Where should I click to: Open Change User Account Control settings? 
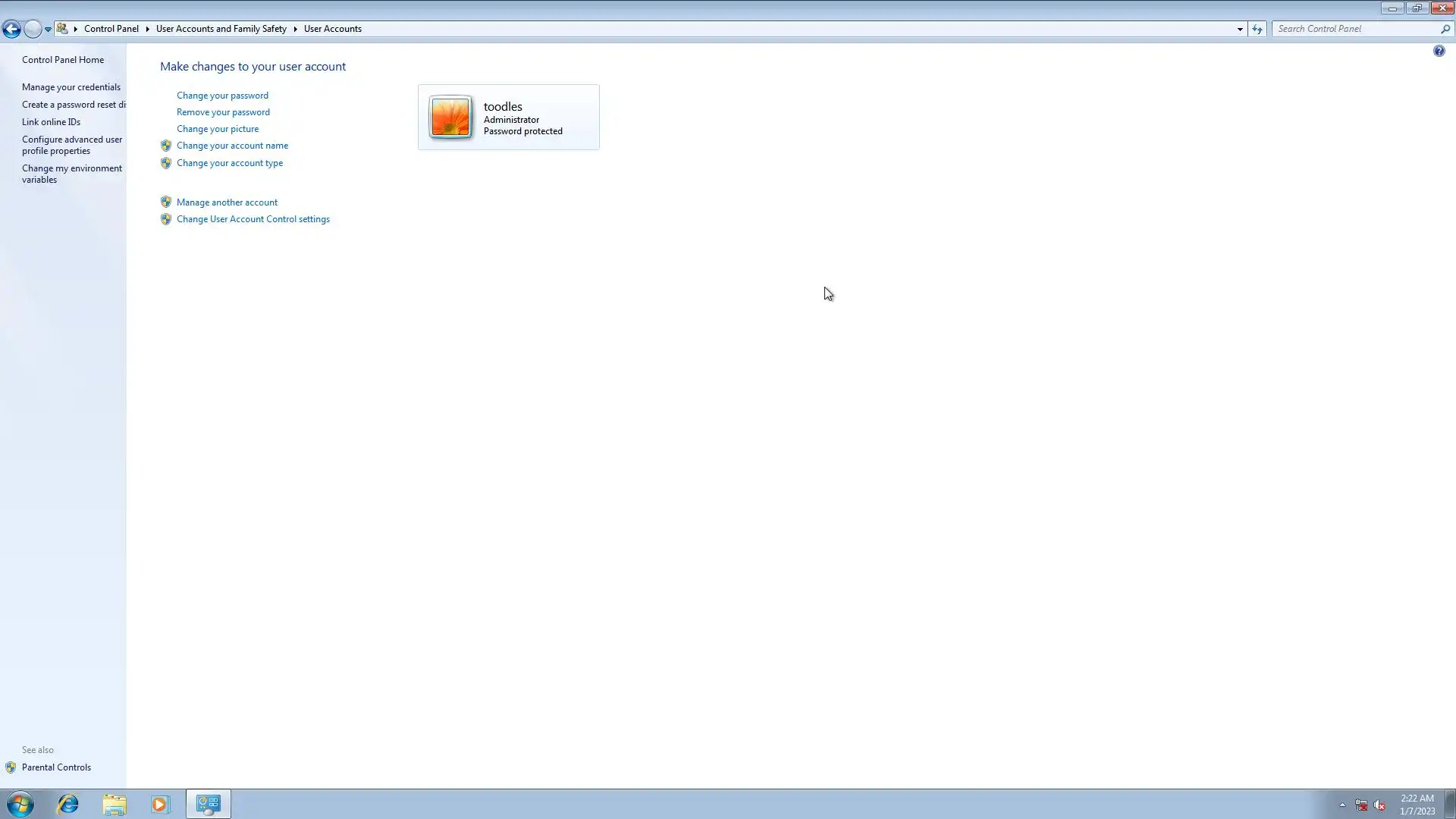coord(253,219)
